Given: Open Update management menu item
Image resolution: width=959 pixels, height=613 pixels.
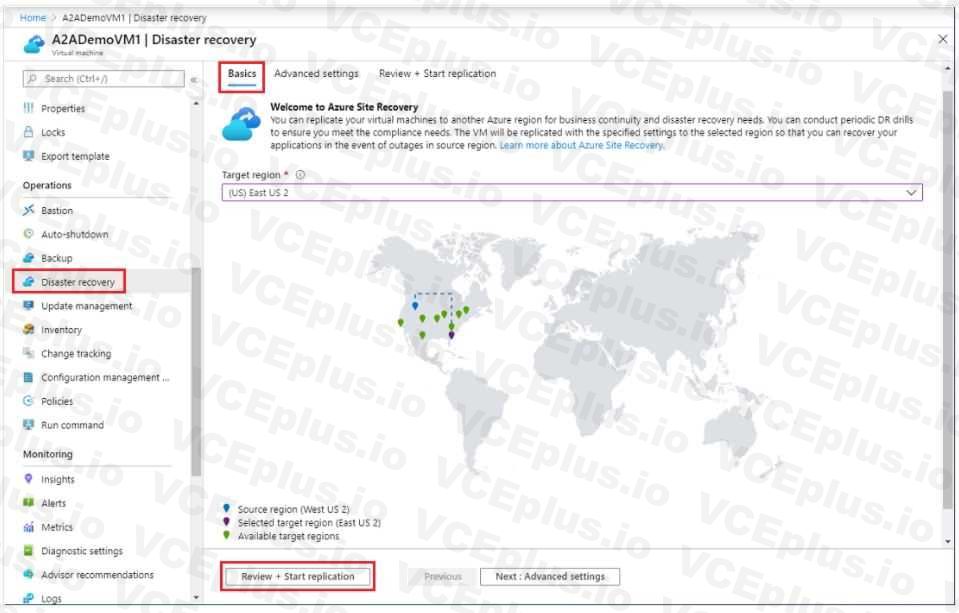Looking at the screenshot, I should point(87,306).
